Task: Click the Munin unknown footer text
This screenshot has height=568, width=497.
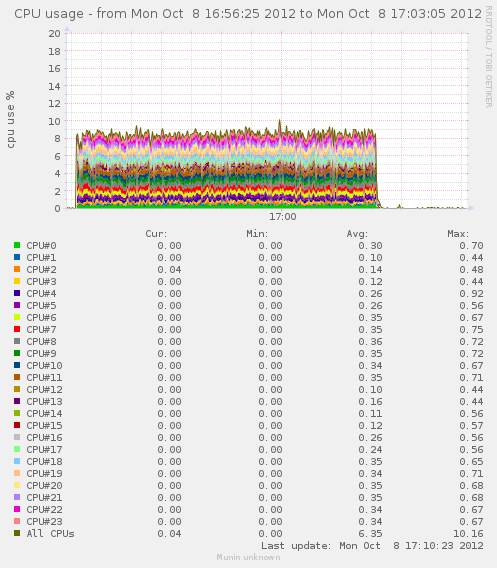Action: coord(248,557)
